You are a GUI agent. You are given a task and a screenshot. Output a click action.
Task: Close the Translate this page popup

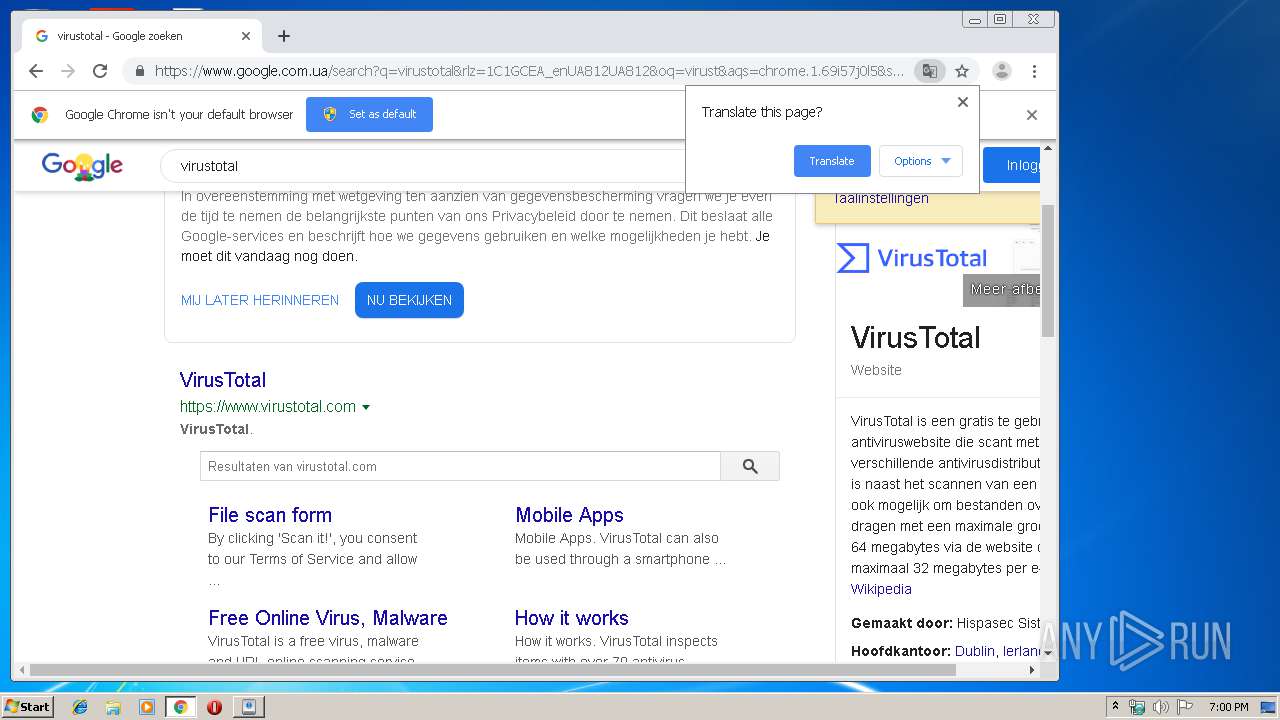tap(963, 102)
